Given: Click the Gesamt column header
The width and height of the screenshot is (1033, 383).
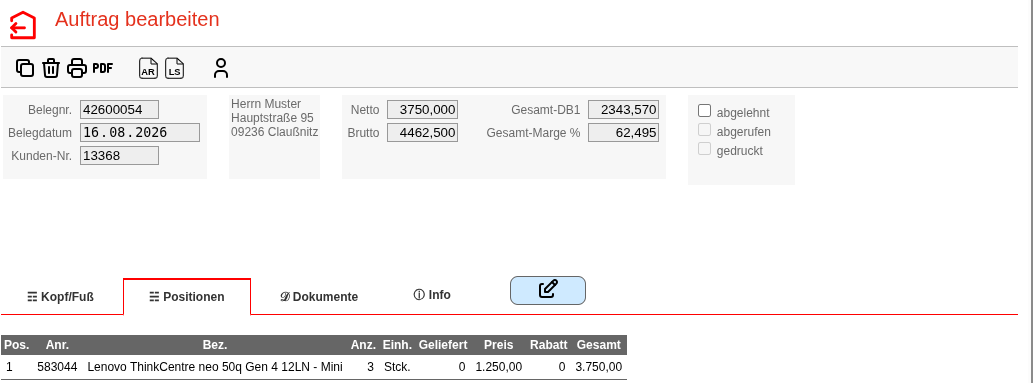Looking at the screenshot, I should [598, 345].
